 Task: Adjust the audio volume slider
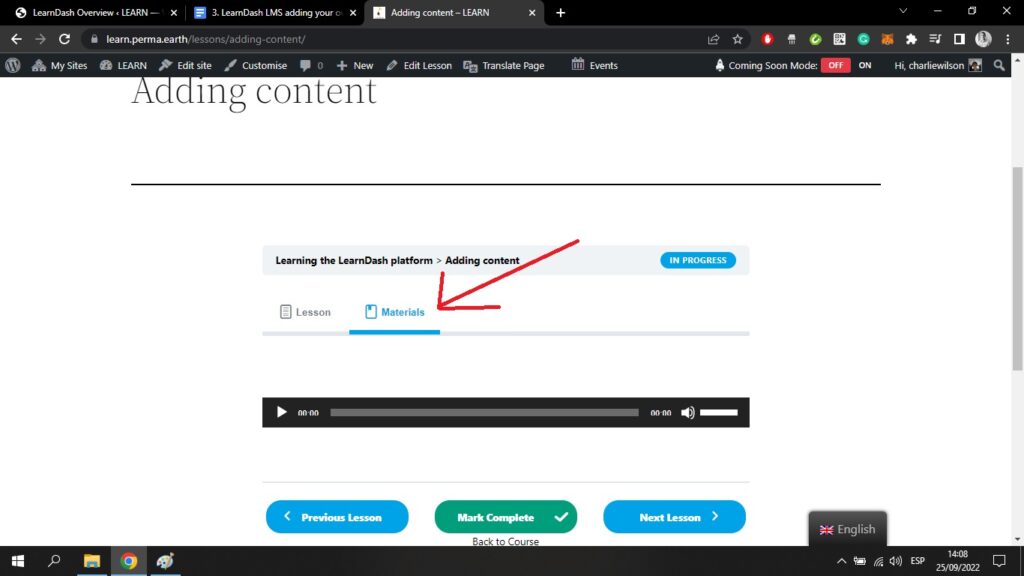coord(718,412)
